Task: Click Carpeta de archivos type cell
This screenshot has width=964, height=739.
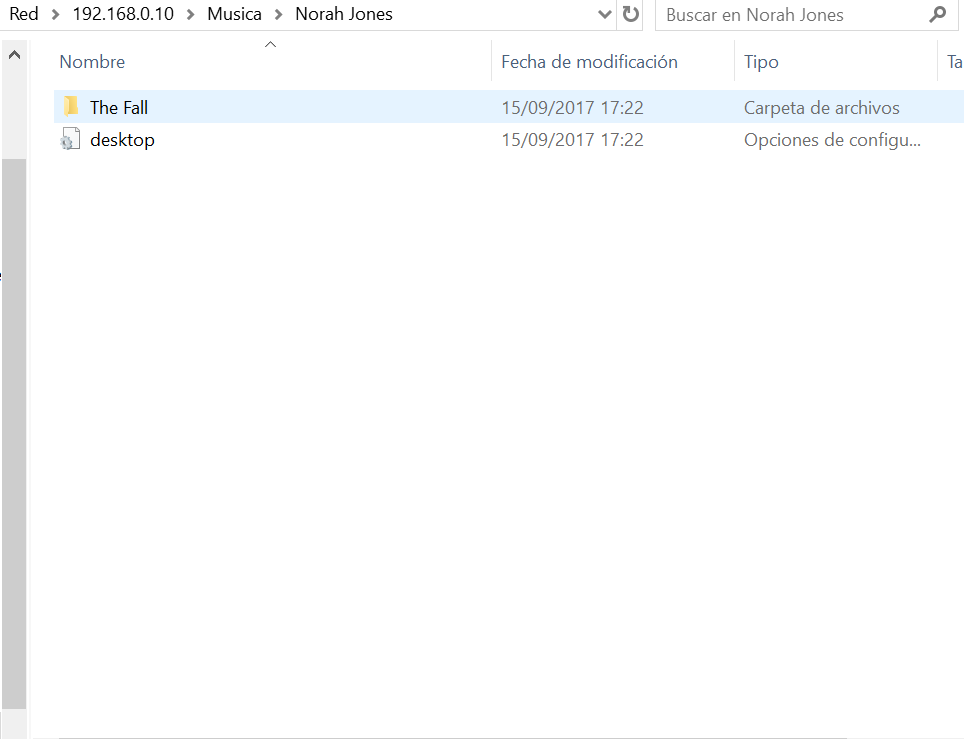Action: tap(821, 108)
